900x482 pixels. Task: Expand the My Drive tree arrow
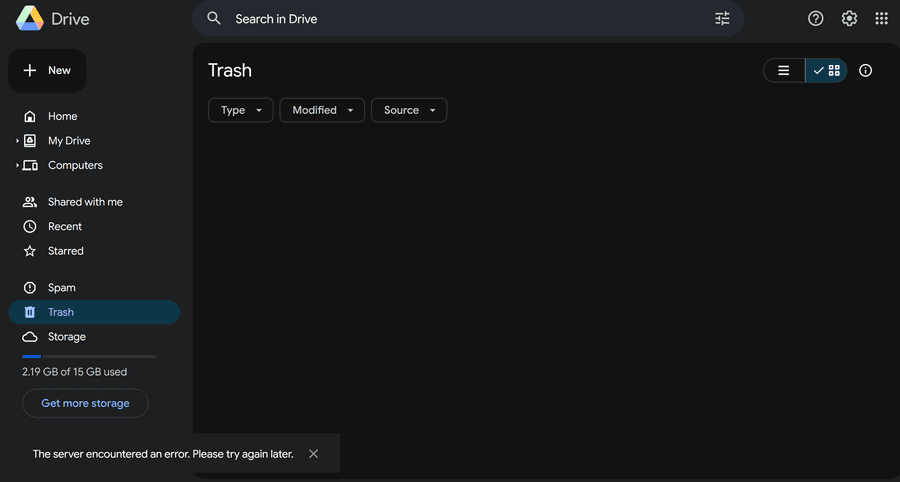17,141
